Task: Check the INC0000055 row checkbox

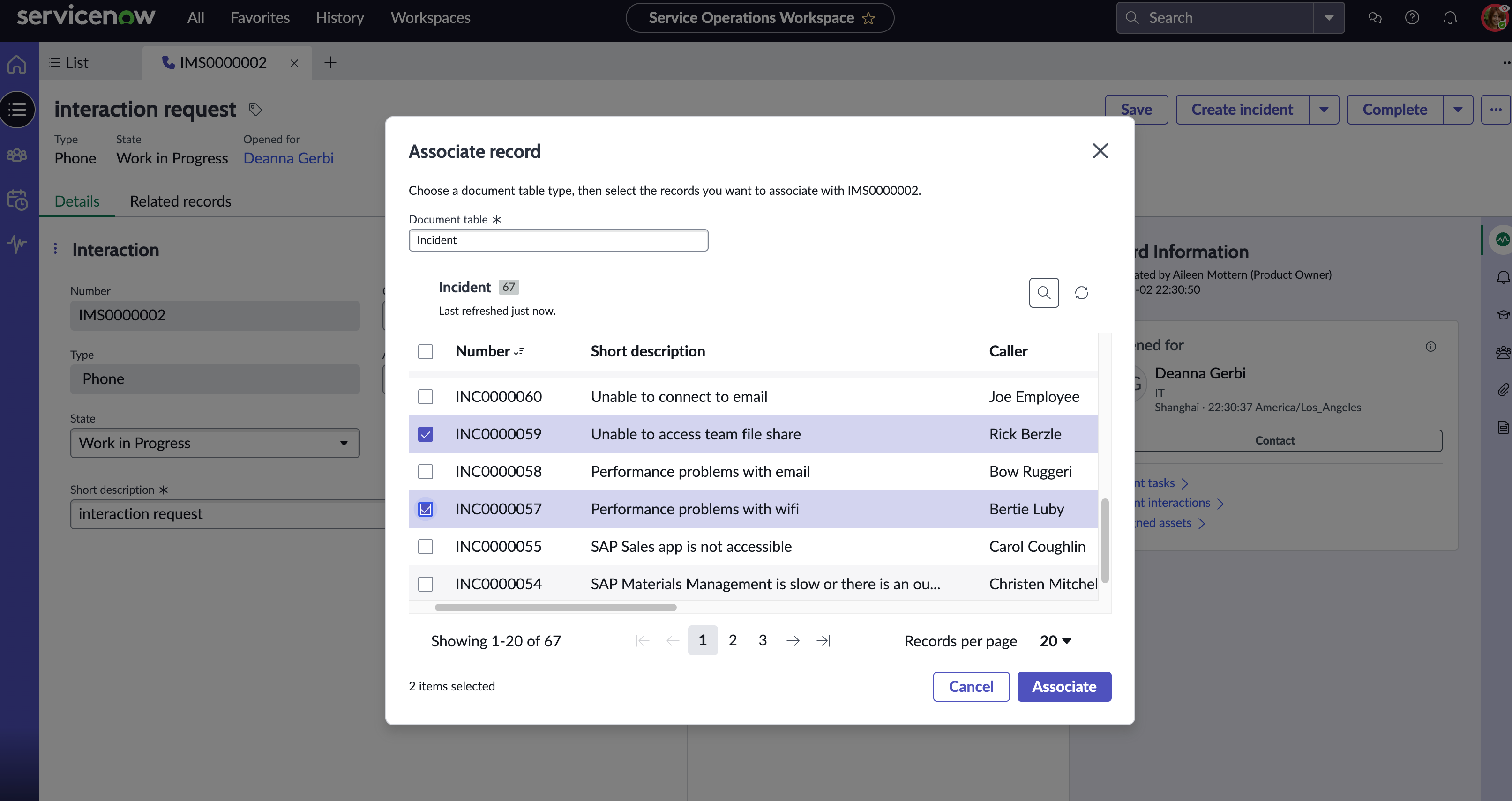Action: (426, 547)
